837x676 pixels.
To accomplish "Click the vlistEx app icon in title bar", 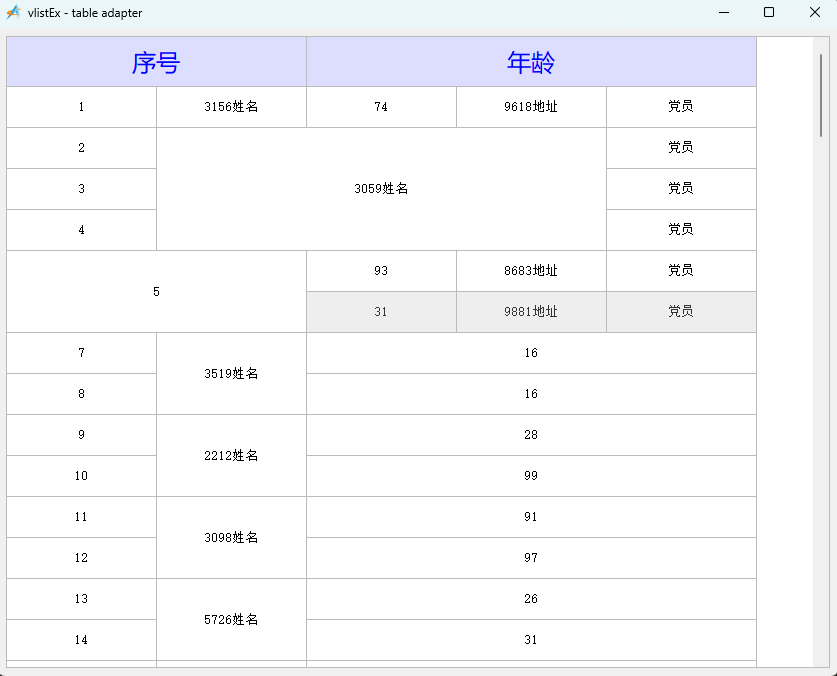I will (x=13, y=12).
